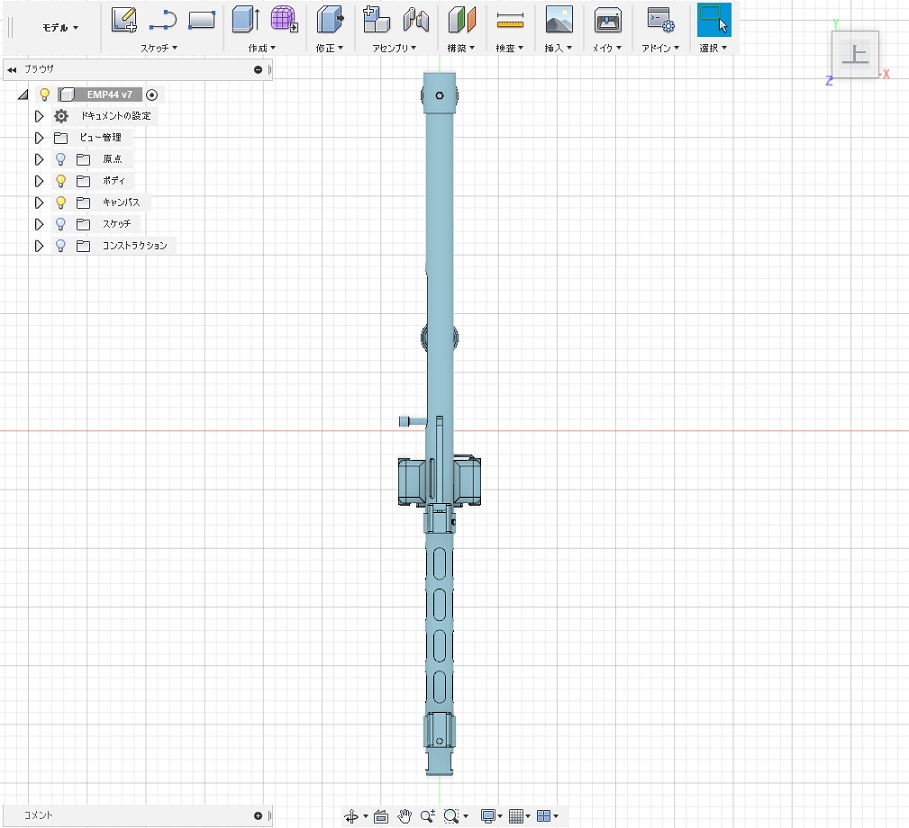909x828 pixels.
Task: Click the Offset Plane construct icon
Action: 461,19
